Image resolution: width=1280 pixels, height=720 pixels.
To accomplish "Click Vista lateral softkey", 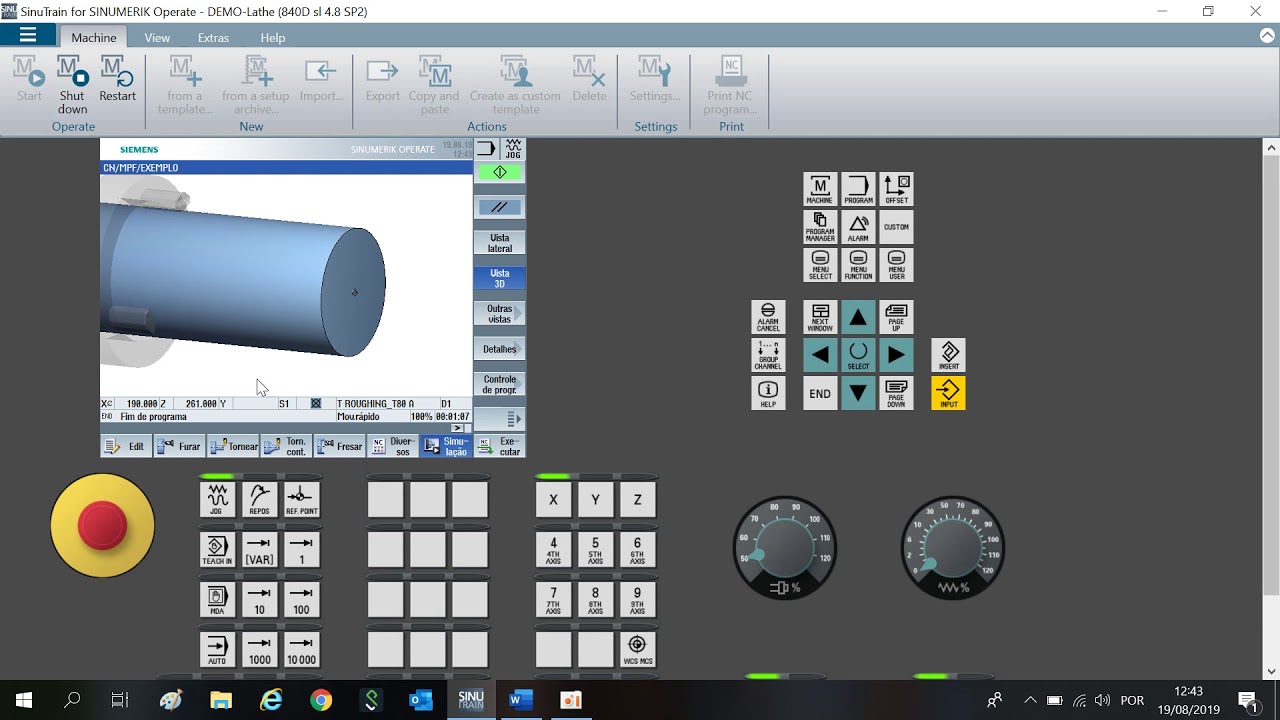I will tap(499, 243).
